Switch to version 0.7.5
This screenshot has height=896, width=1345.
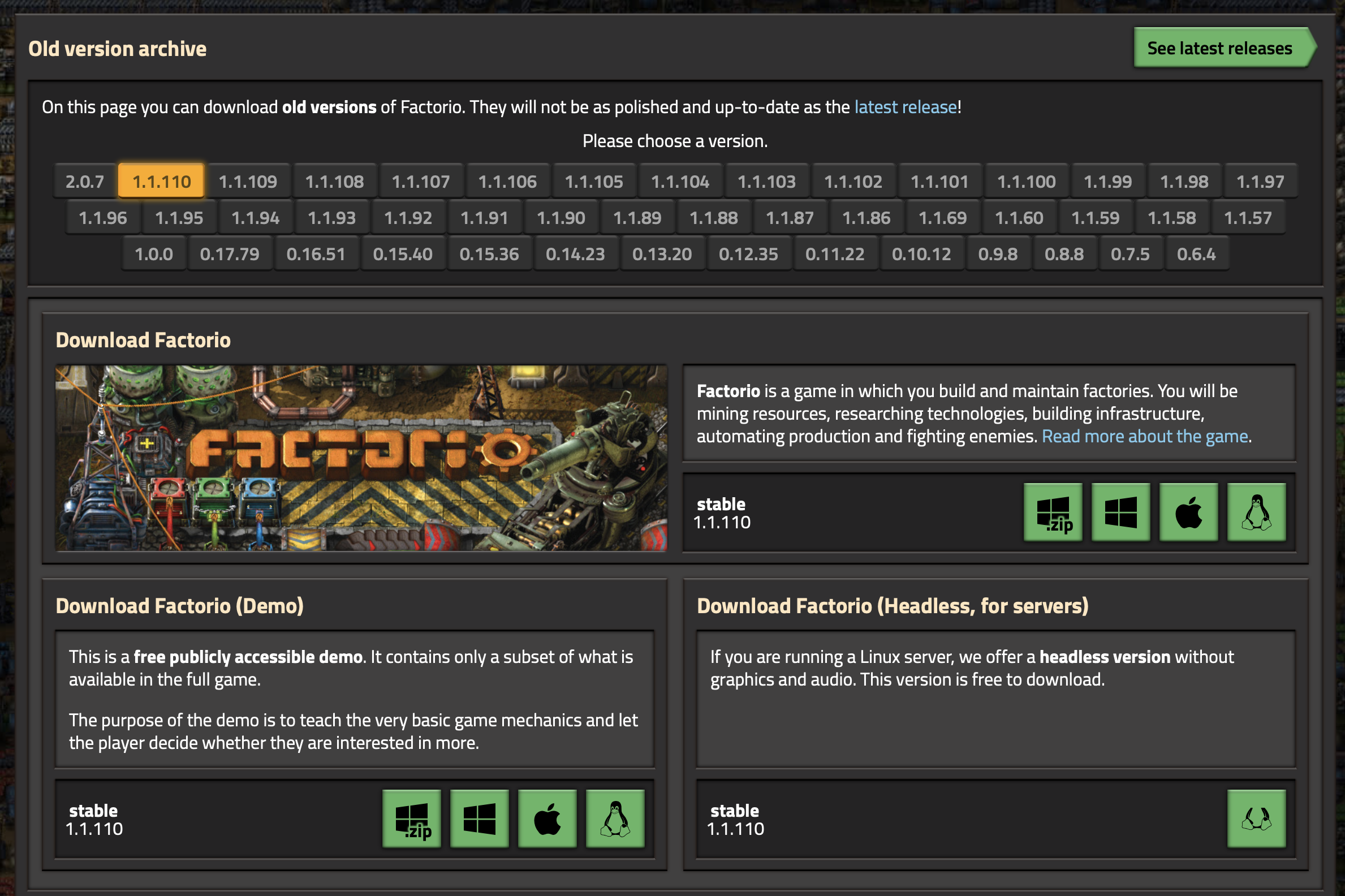point(1130,254)
